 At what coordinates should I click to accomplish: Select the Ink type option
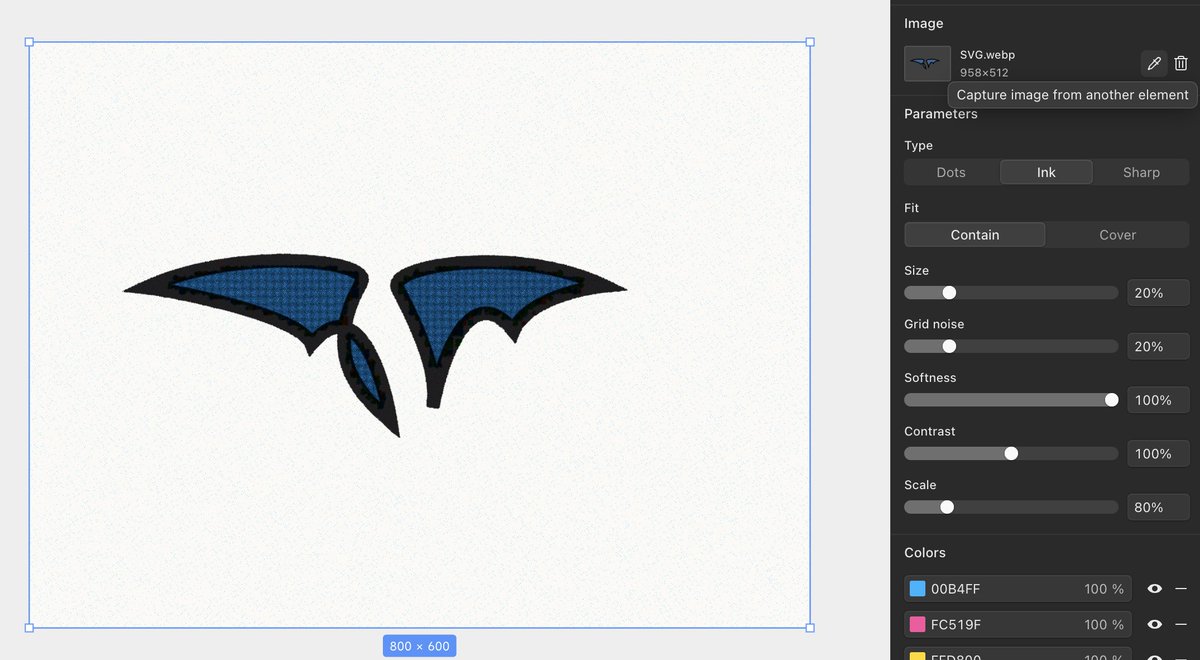[x=1046, y=172]
